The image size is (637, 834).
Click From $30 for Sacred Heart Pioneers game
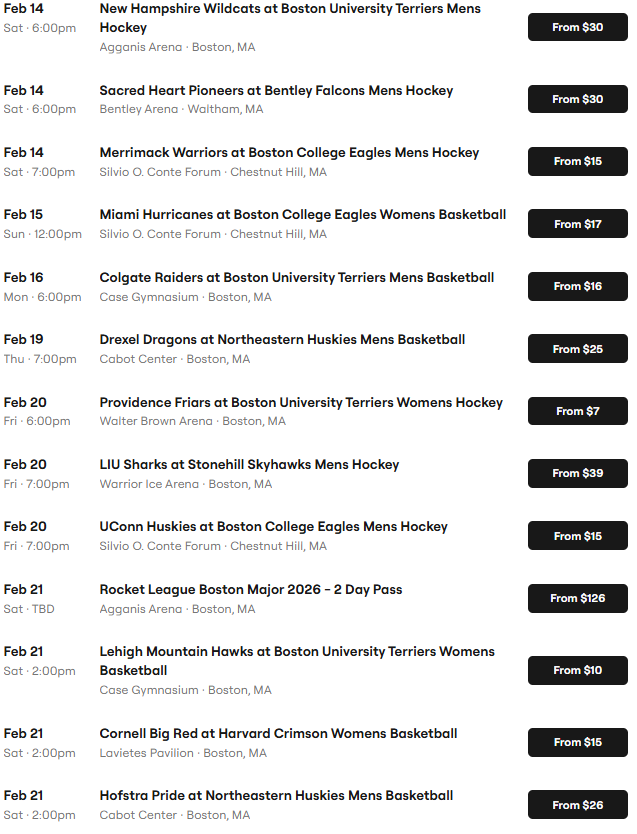tap(577, 99)
